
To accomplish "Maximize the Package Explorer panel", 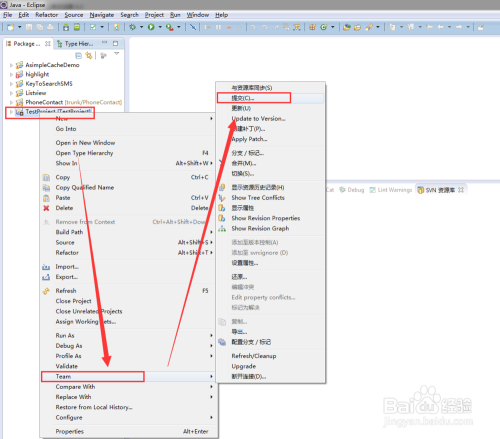I will [x=115, y=43].
